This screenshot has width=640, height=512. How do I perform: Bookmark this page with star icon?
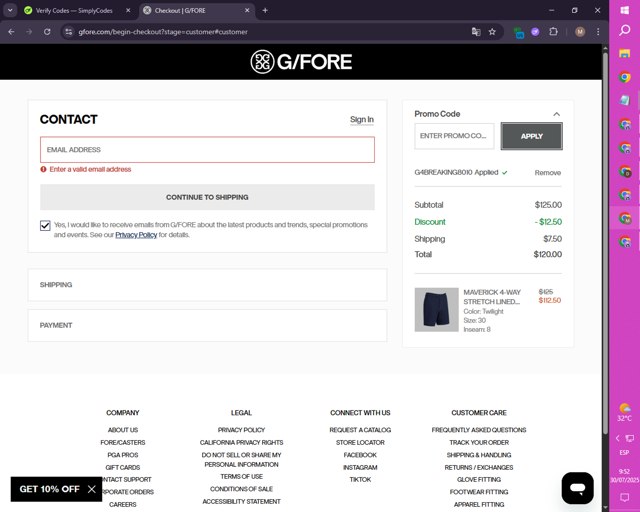click(x=492, y=32)
